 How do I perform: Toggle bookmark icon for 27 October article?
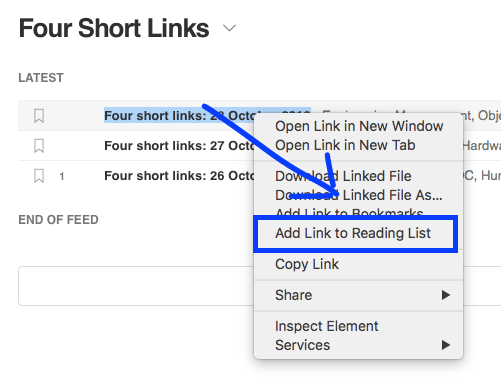39,146
